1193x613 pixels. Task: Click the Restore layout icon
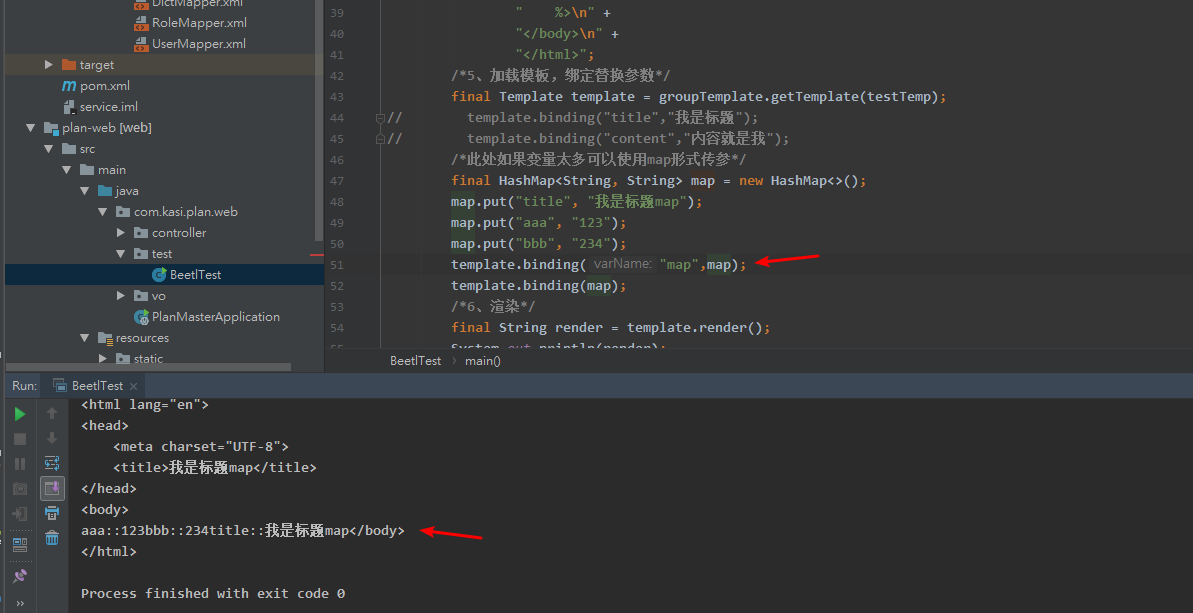tap(21, 545)
